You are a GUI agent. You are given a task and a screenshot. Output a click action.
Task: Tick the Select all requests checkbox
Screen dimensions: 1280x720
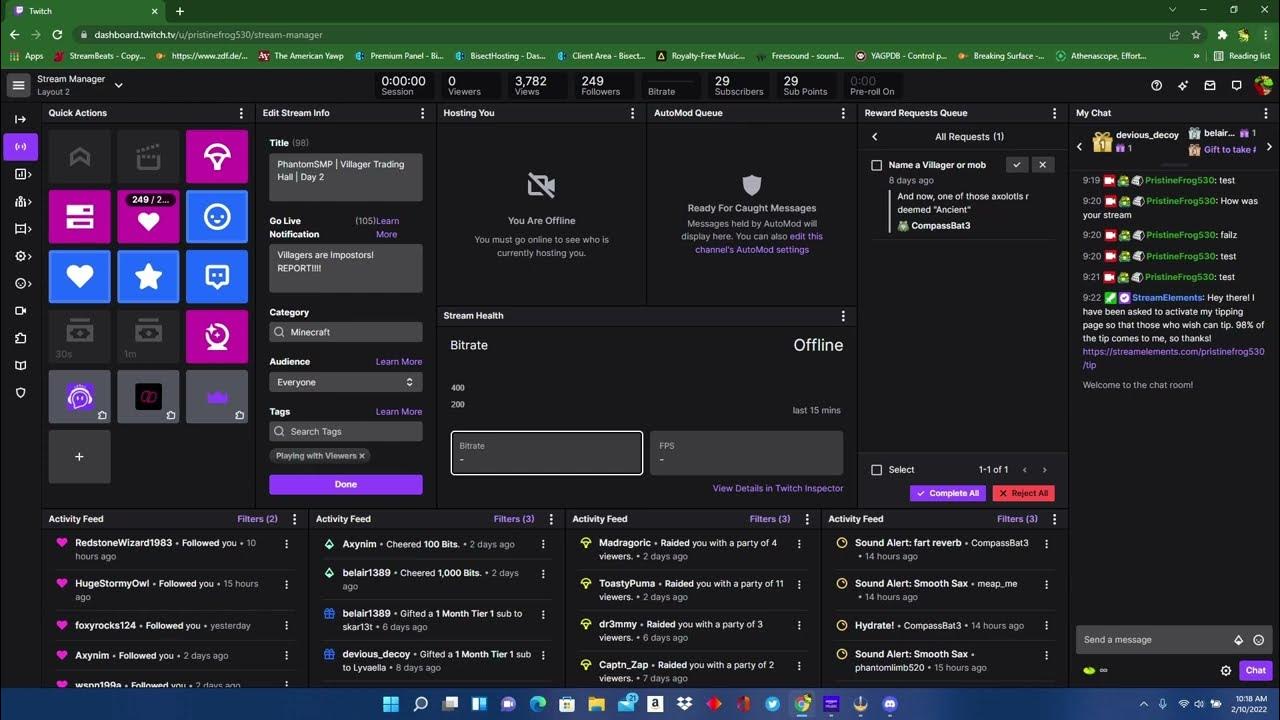pos(877,470)
